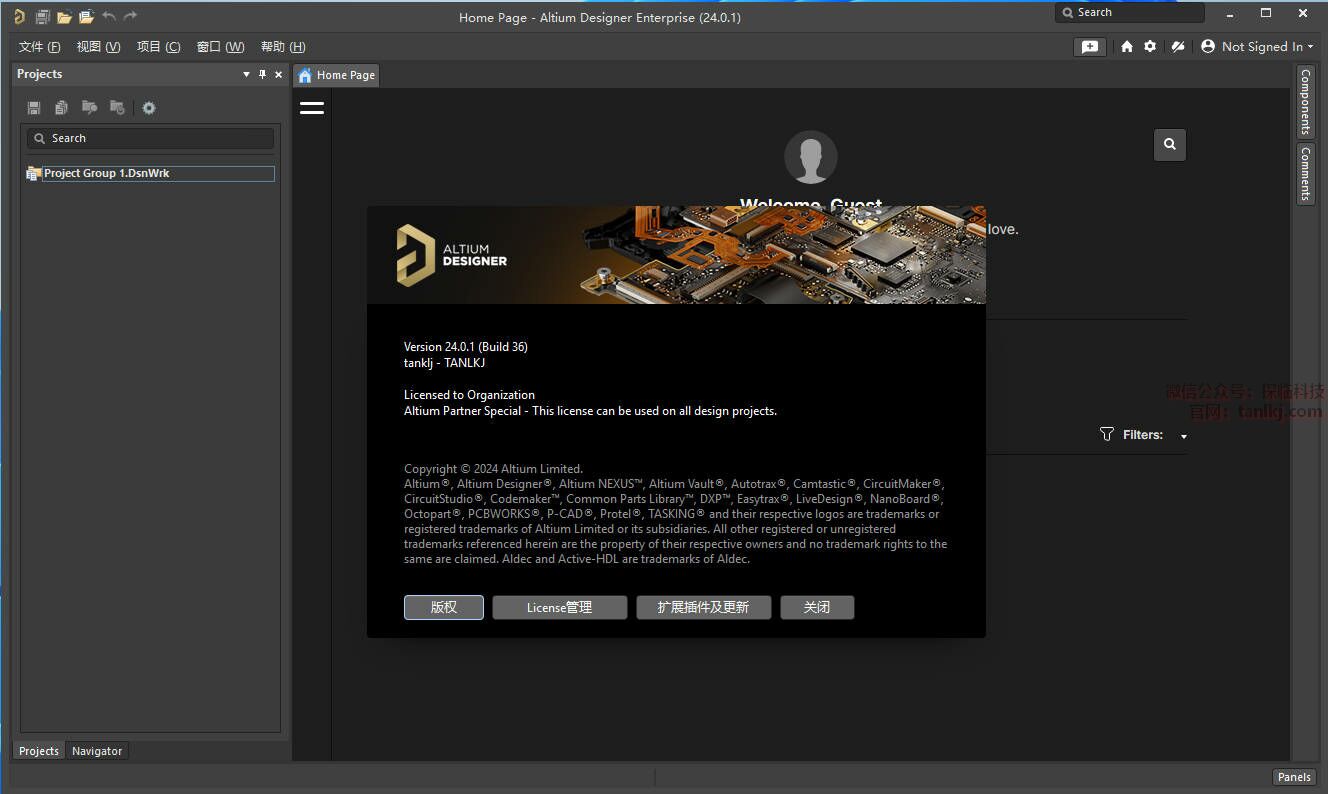
Task: Click the speech bubble plus icon
Action: (x=1089, y=46)
